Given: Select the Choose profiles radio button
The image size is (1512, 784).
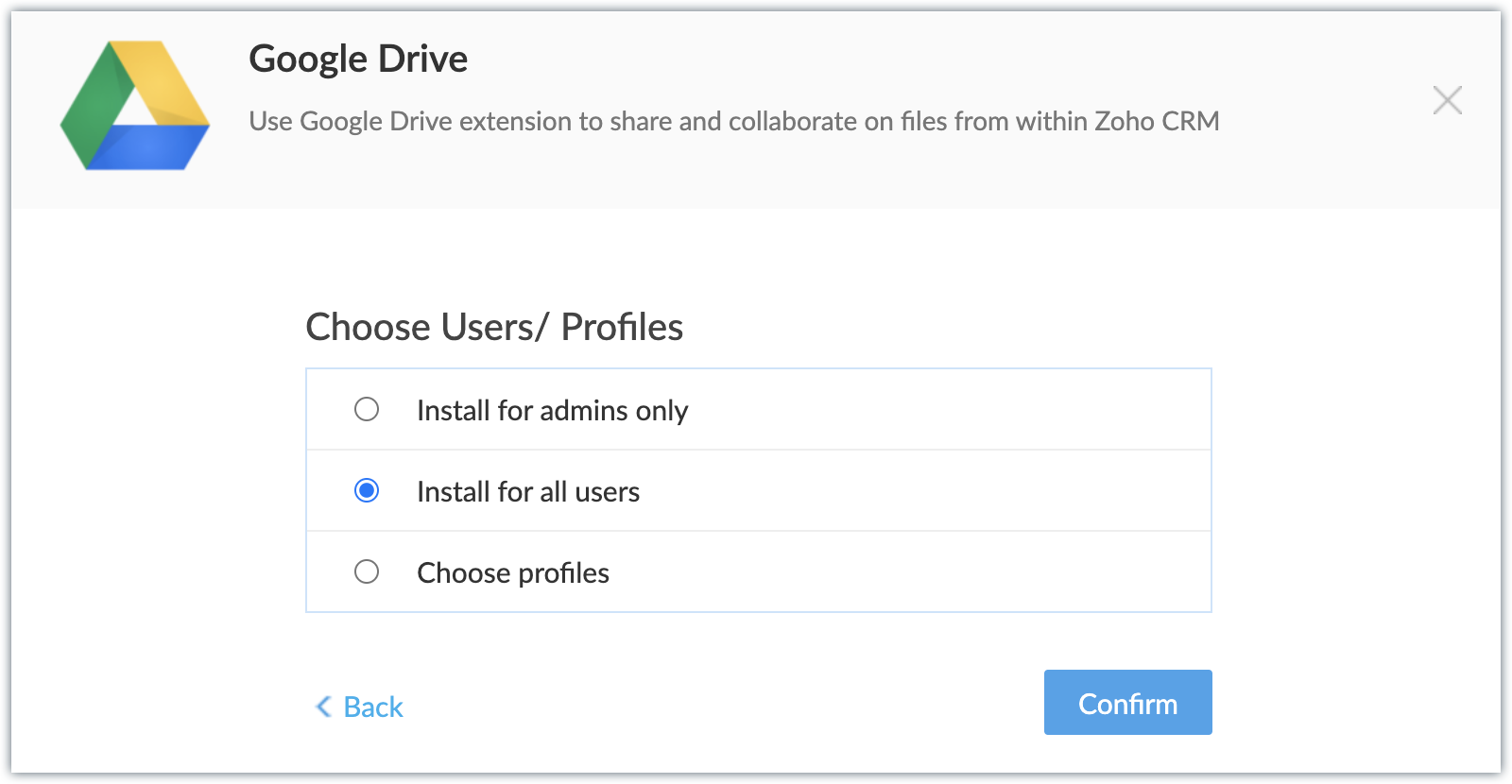Looking at the screenshot, I should click(367, 571).
